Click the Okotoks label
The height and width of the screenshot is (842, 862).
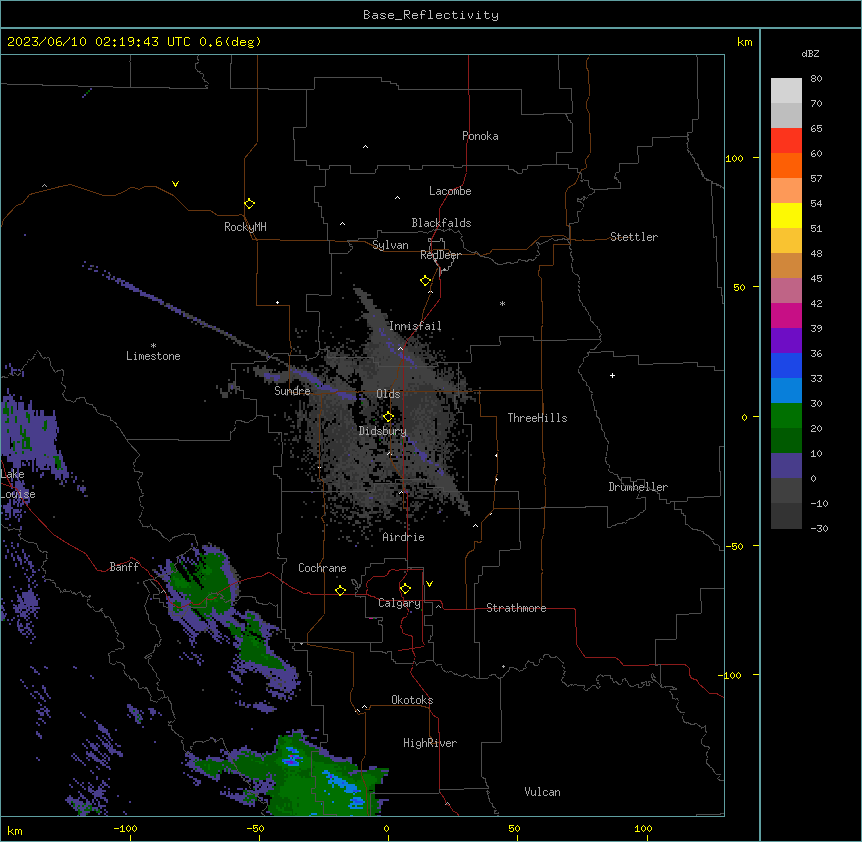(x=412, y=700)
